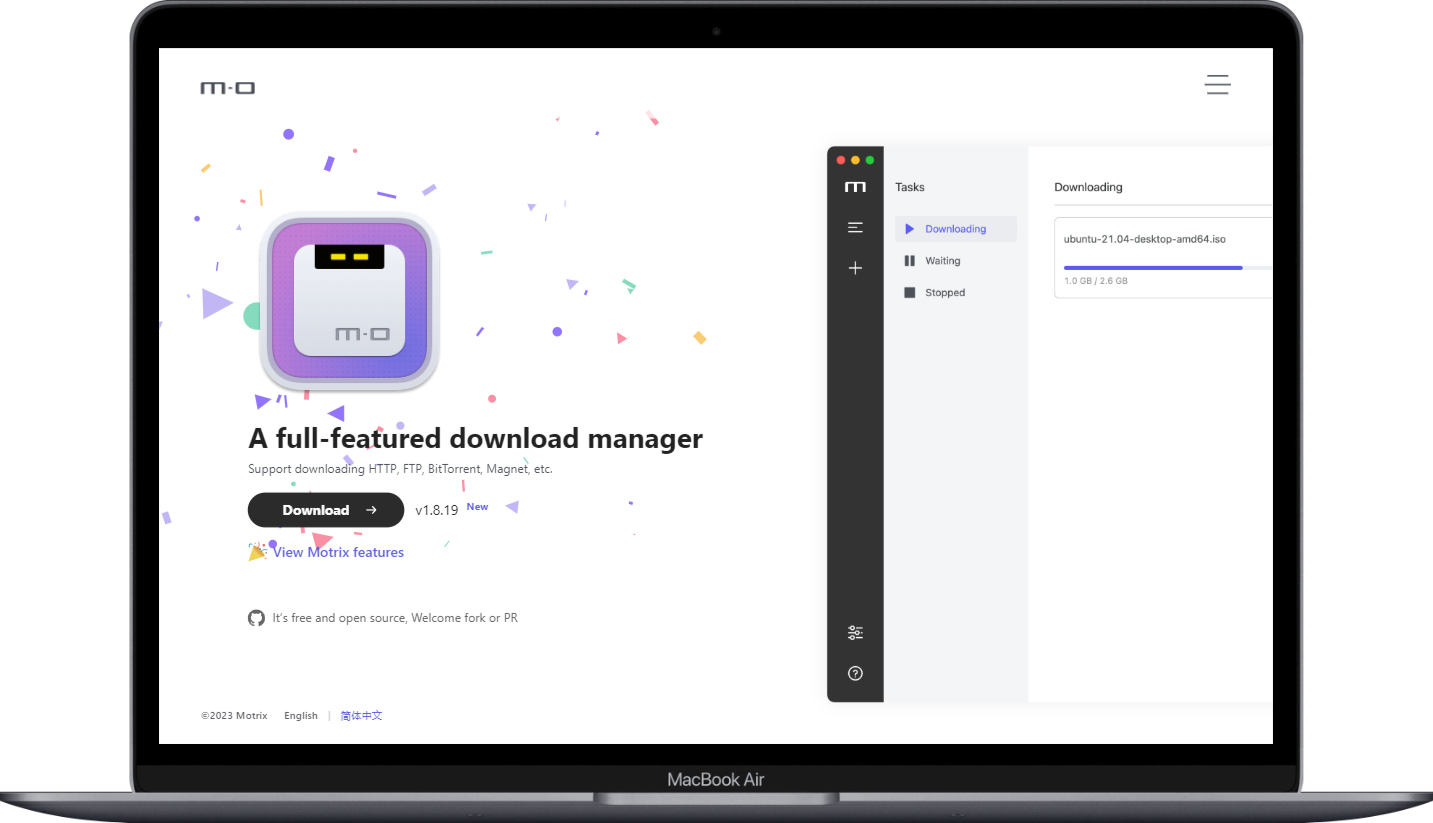Select the Downloading task category
This screenshot has width=1433, height=823.
956,229
